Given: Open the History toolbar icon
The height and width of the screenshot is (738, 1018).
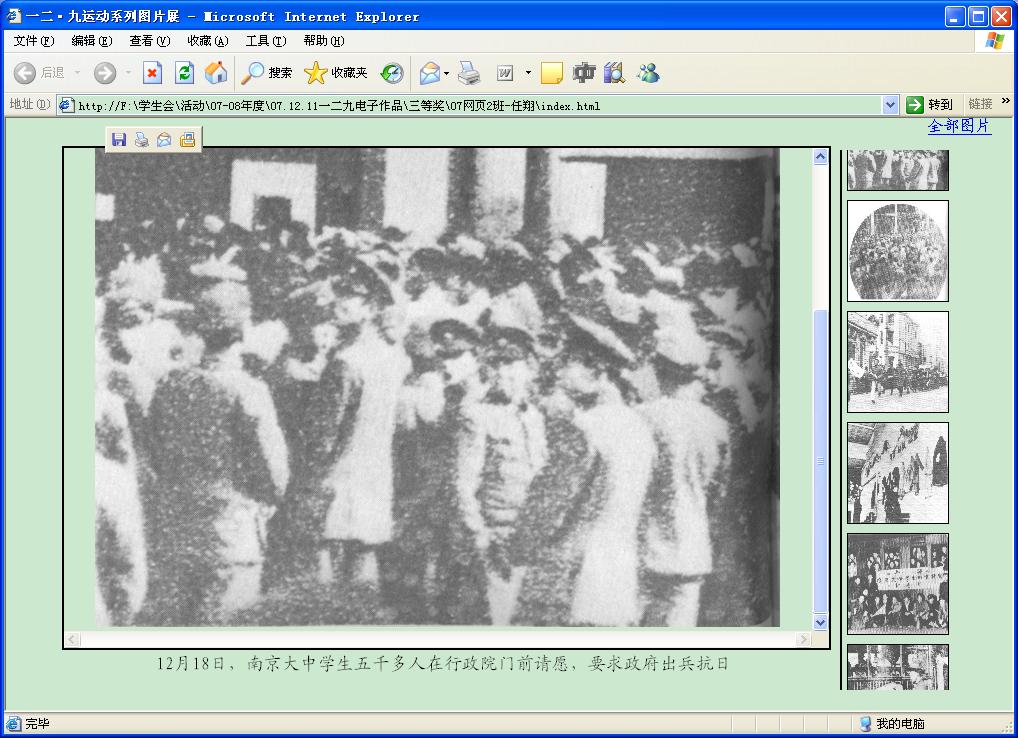Looking at the screenshot, I should click(392, 73).
